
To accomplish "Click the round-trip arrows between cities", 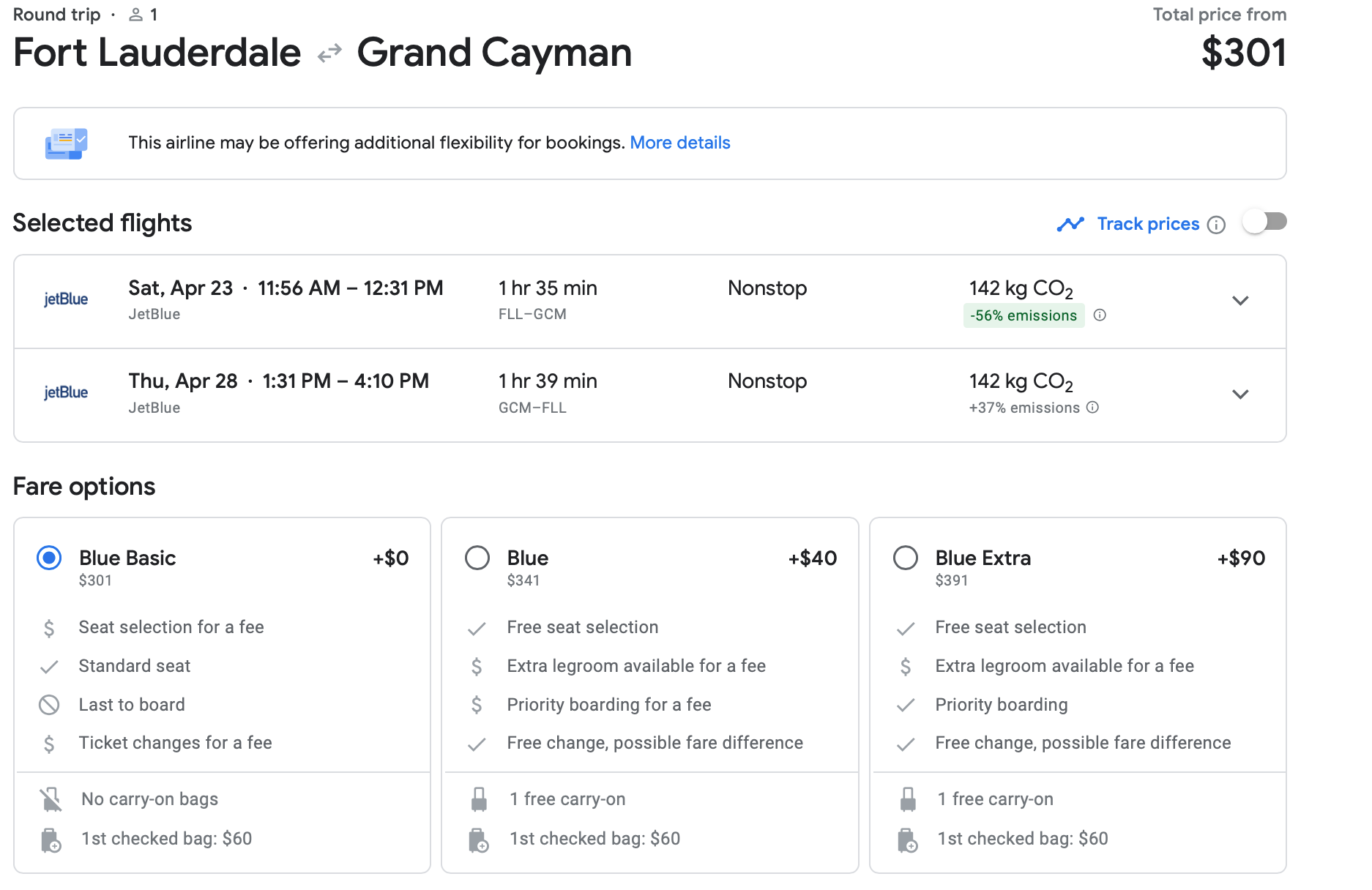I will [329, 53].
